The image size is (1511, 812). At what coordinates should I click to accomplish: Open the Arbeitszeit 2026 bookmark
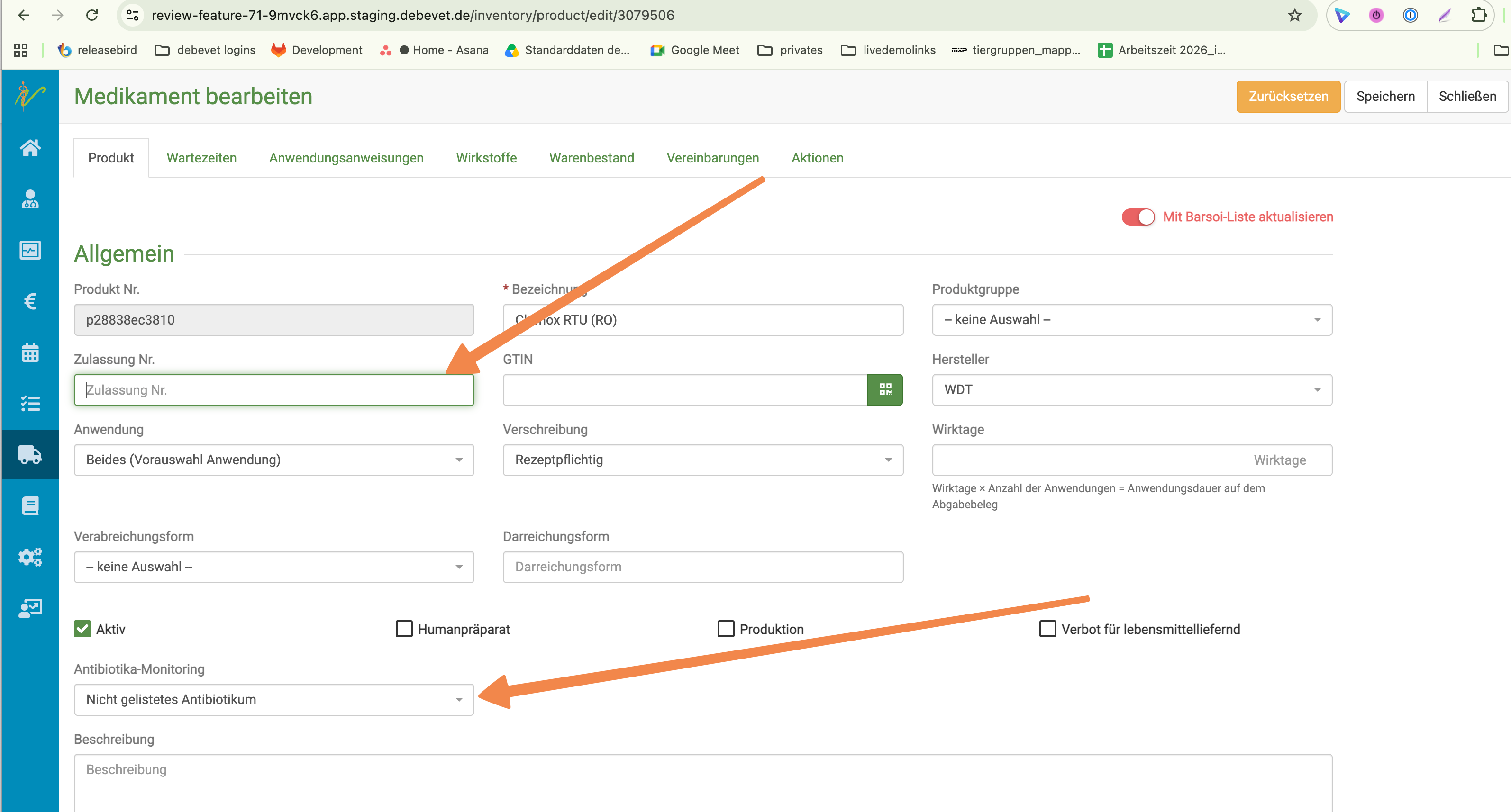(x=1162, y=50)
